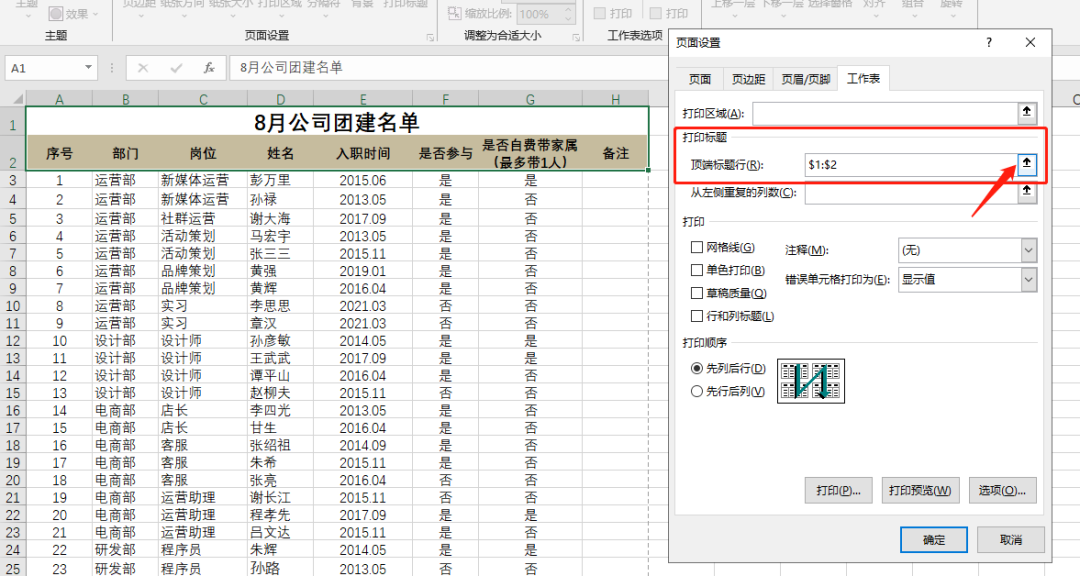This screenshot has width=1080, height=576.
Task: Click formula bar showing 8月公司团建名单
Action: pyautogui.click(x=448, y=68)
